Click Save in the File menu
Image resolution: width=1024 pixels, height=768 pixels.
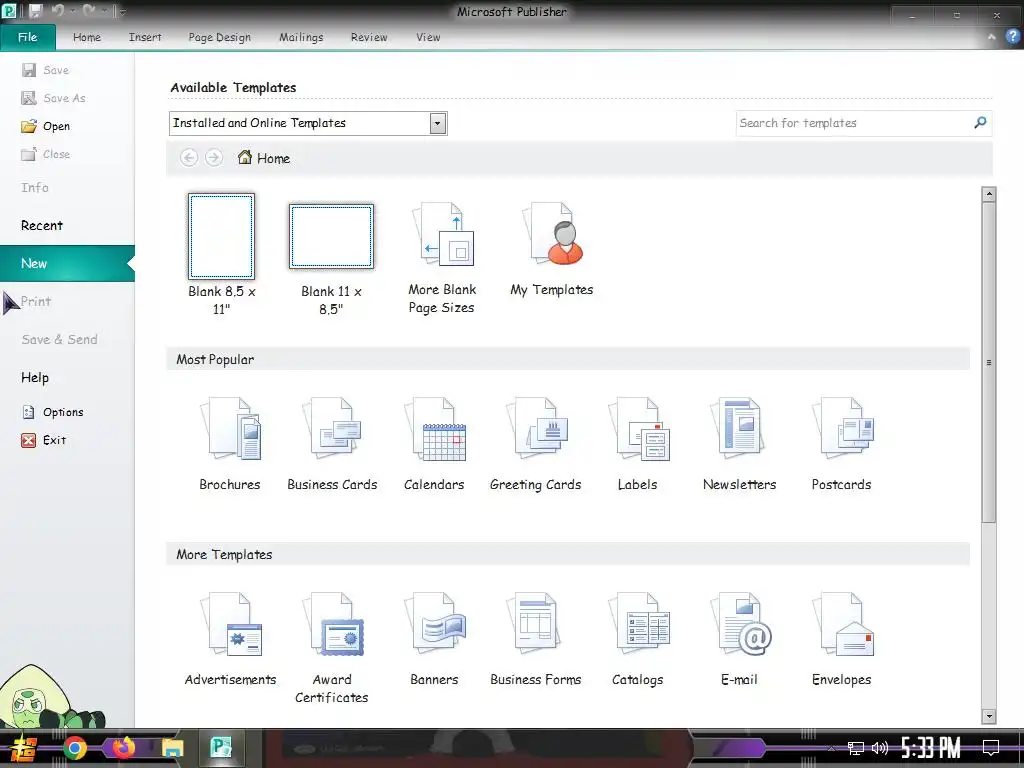(46, 70)
